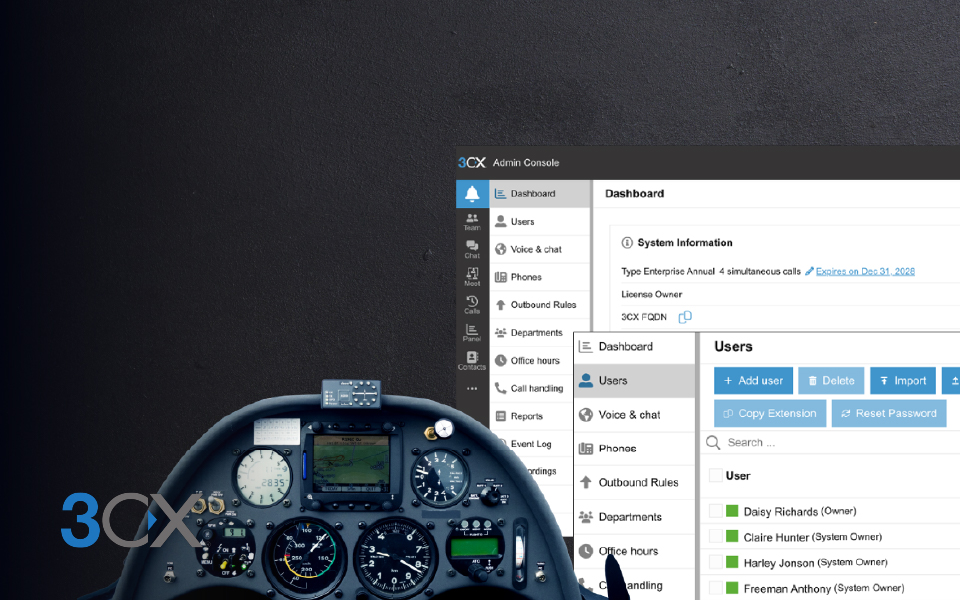Open Call handling in the back Admin Console menu
The image size is (960, 600).
click(533, 388)
